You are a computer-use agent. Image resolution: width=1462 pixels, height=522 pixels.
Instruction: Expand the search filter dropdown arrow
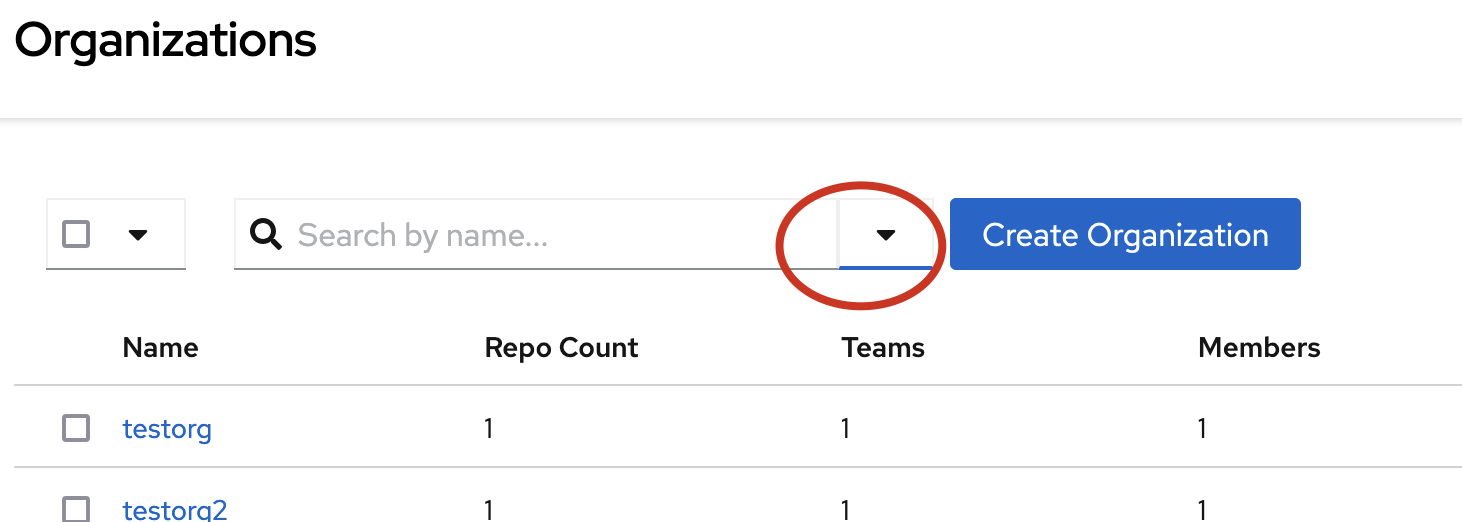click(x=885, y=235)
